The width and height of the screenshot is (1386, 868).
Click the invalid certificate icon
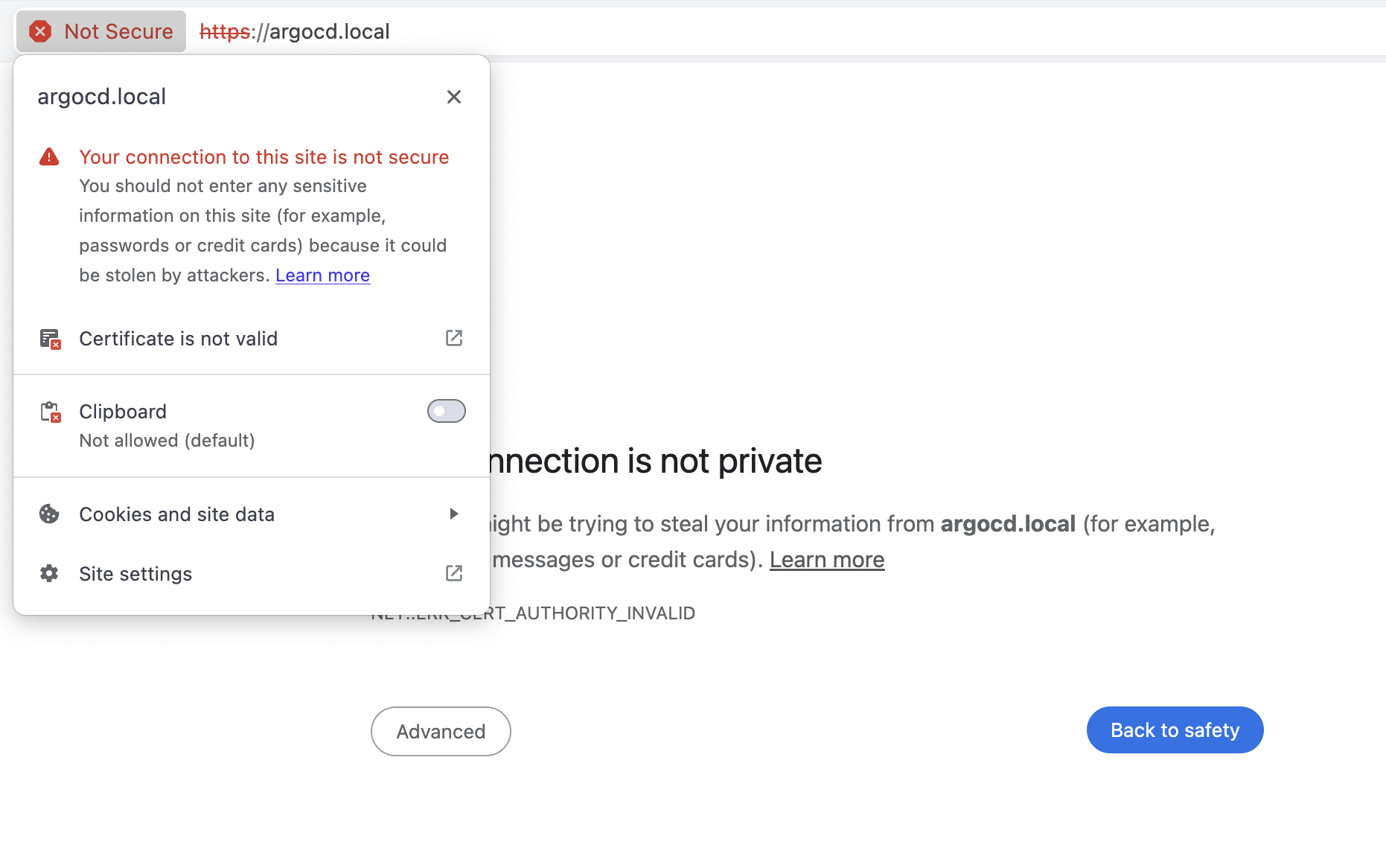50,339
